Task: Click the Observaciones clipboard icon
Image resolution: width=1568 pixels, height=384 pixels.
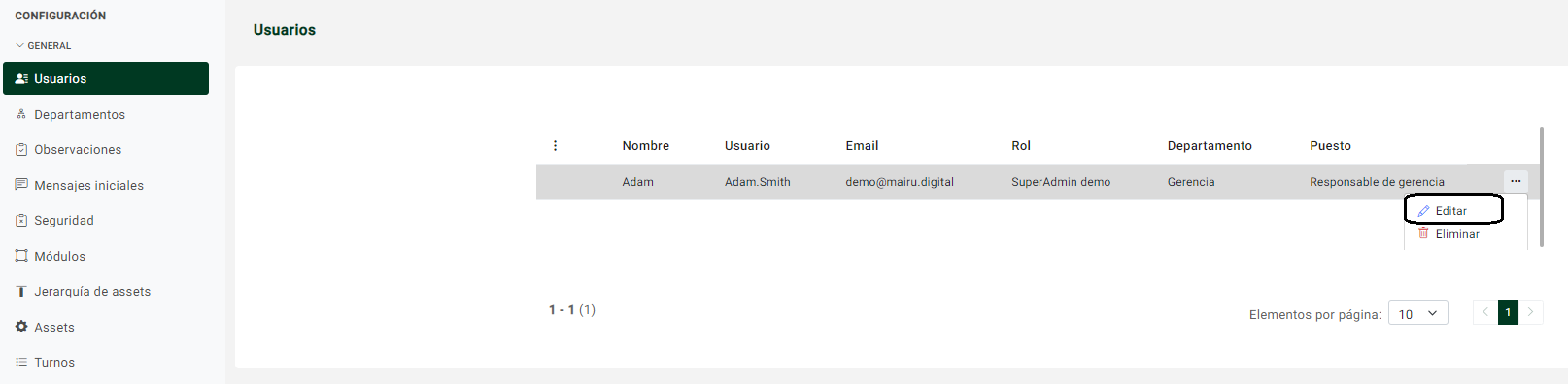Action: [21, 150]
